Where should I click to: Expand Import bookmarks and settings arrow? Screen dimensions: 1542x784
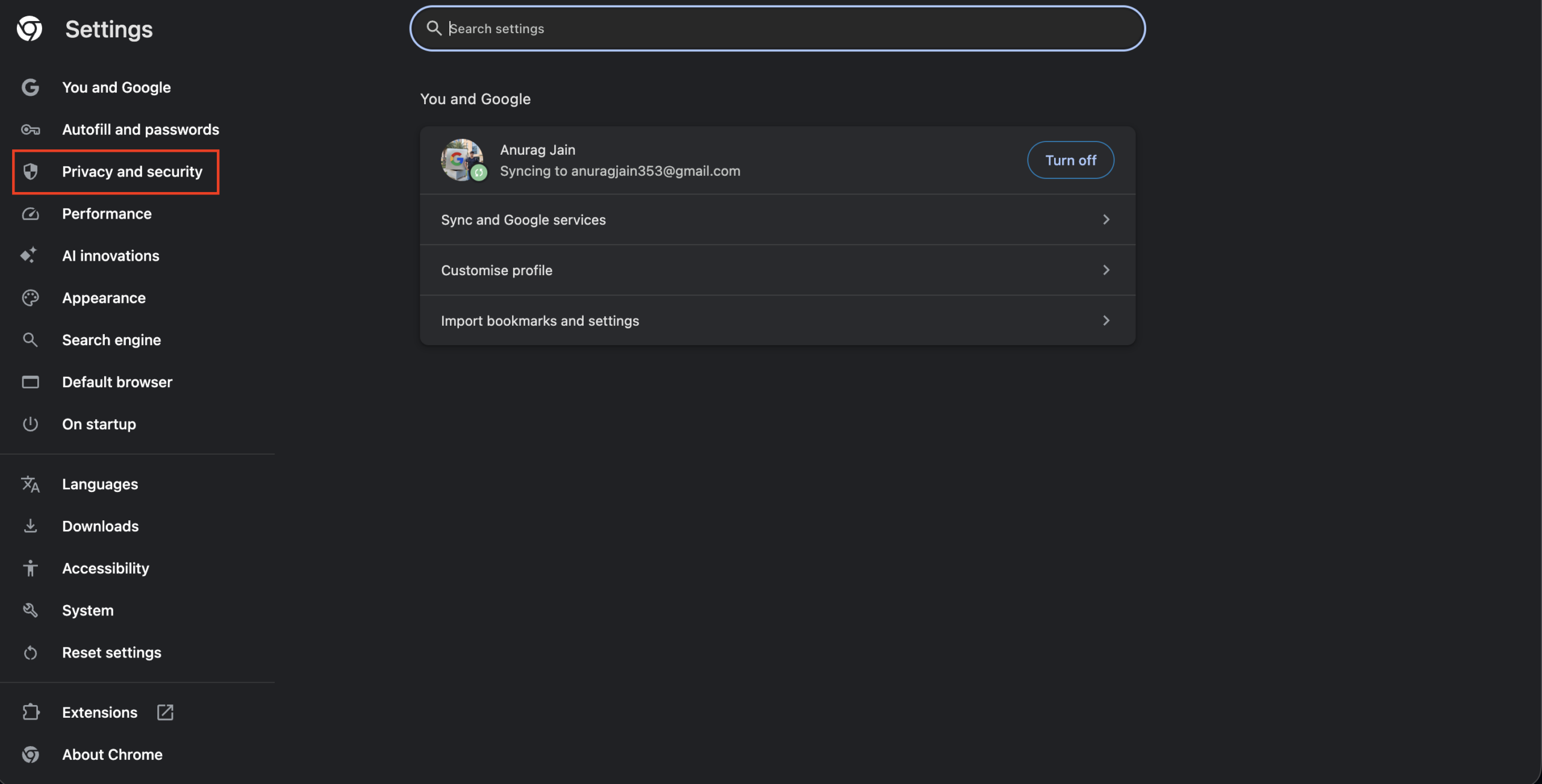tap(1106, 321)
